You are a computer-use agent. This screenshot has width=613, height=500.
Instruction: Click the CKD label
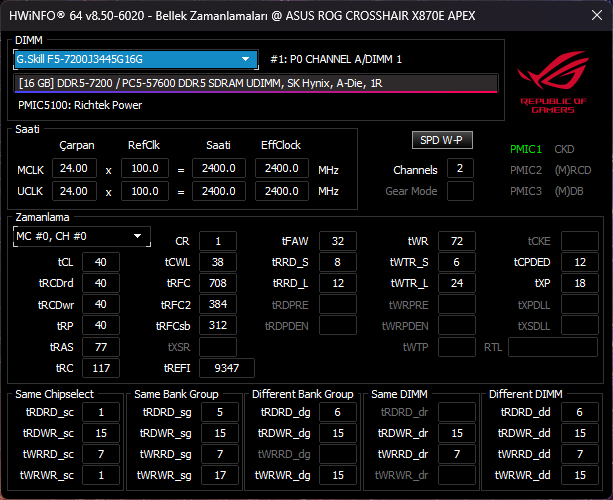click(564, 149)
